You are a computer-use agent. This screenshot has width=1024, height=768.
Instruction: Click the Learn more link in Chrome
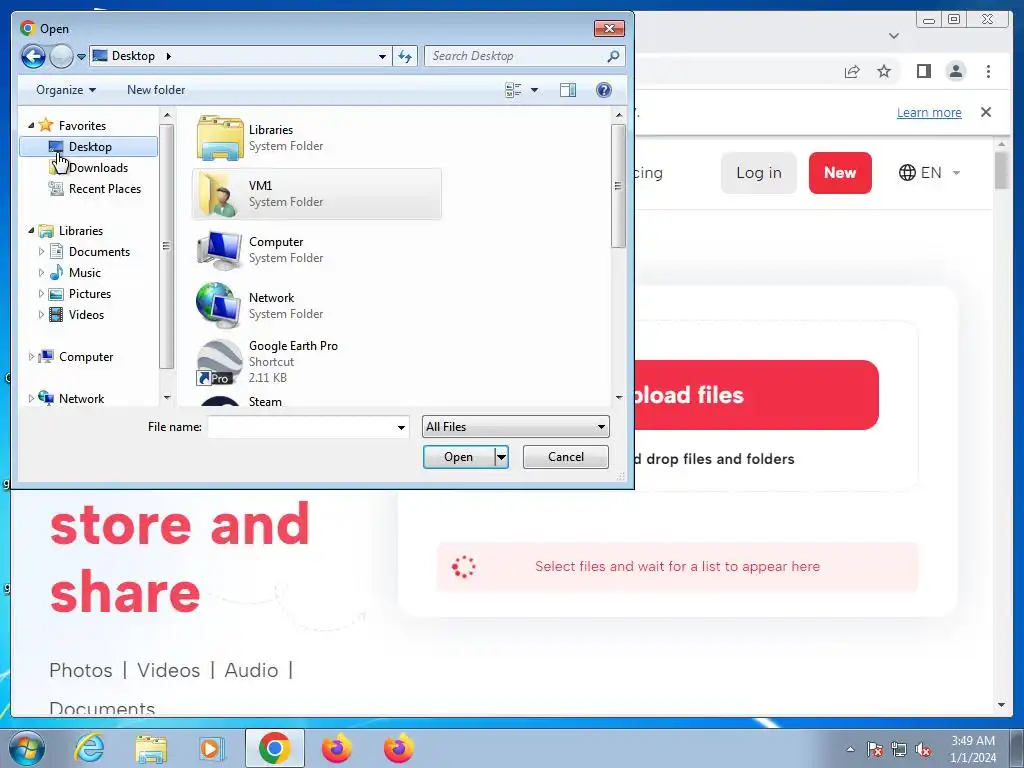point(929,112)
